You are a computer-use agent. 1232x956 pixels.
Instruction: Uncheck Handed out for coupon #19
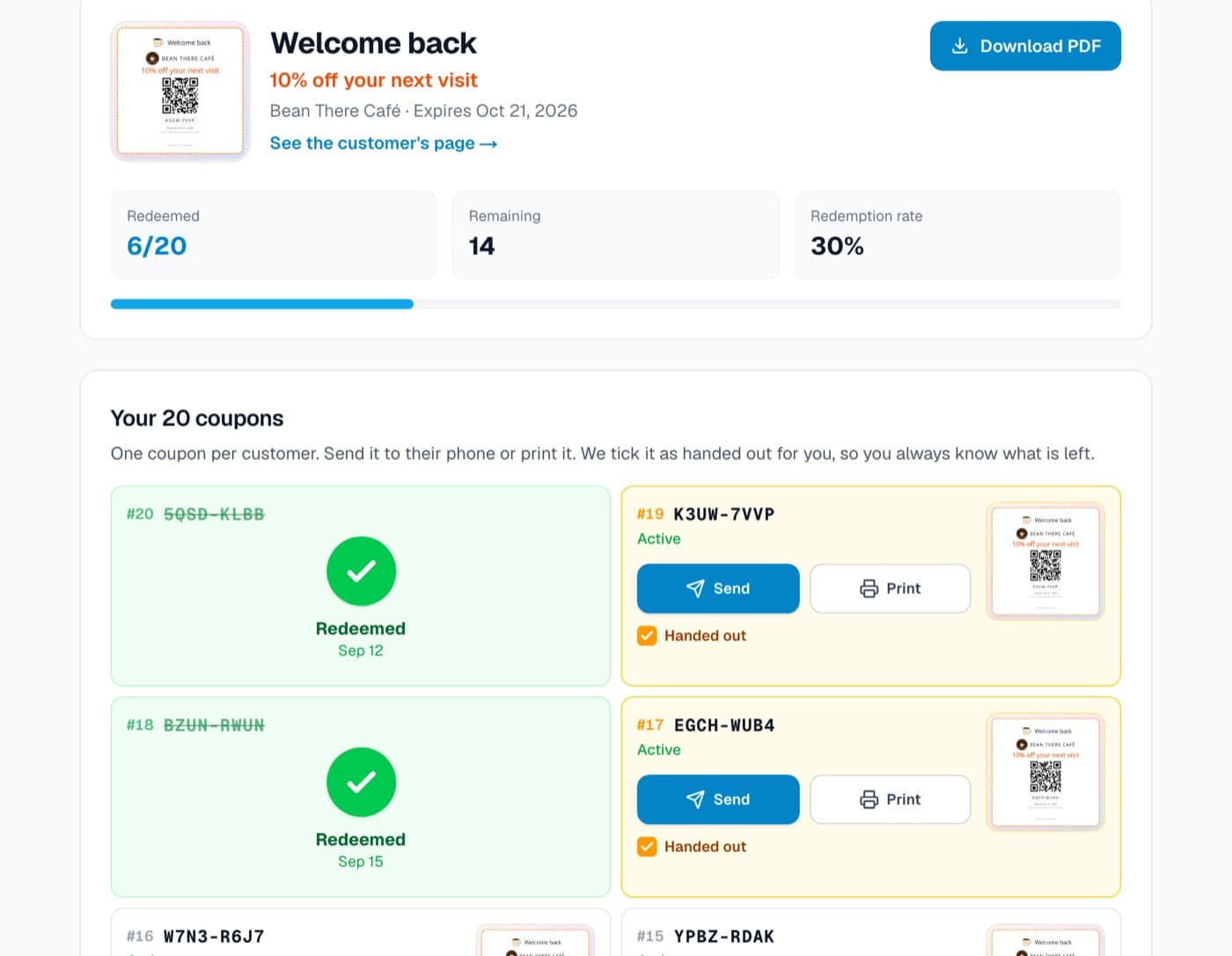point(647,636)
